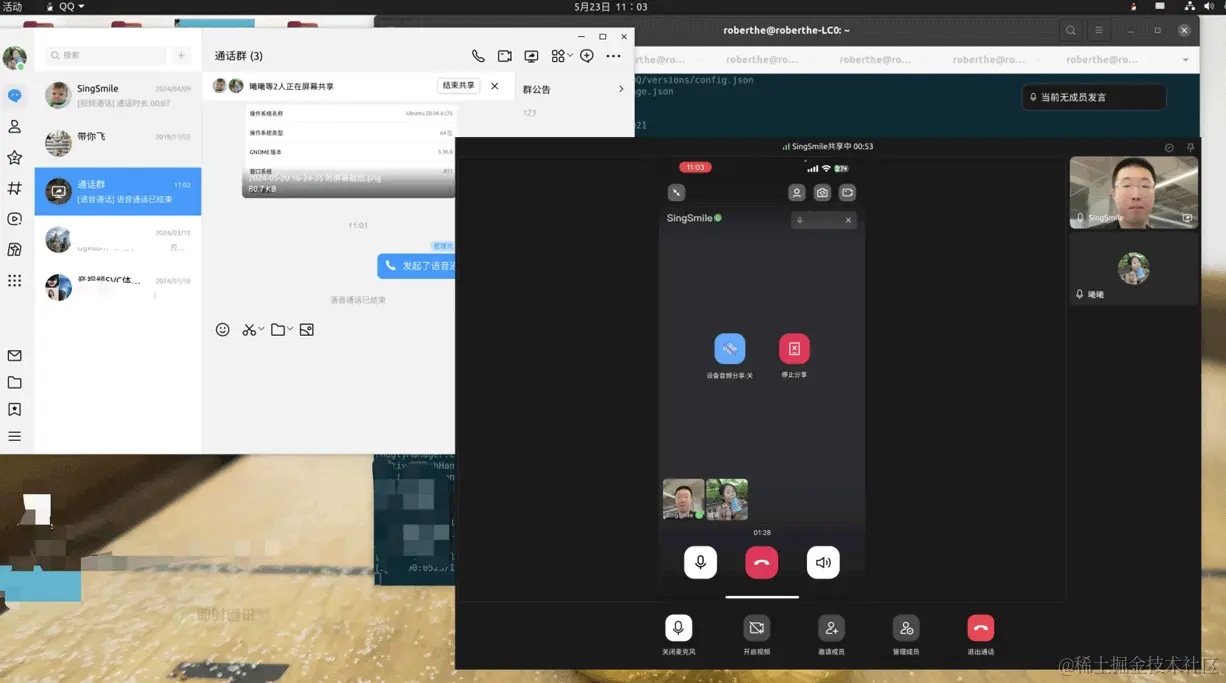Start a video call in 通话群 header
This screenshot has height=683, width=1226.
[x=505, y=56]
